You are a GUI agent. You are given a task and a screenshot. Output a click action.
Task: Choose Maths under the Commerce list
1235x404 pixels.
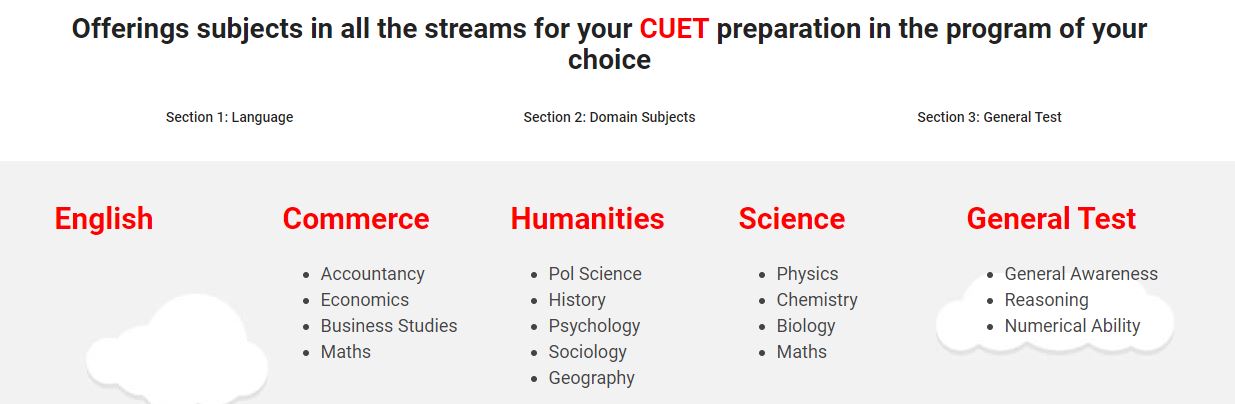pos(345,352)
